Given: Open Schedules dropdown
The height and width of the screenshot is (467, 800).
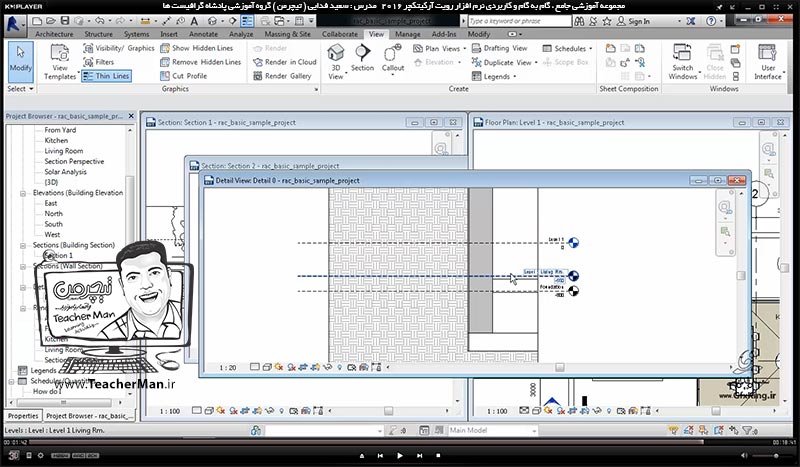Looking at the screenshot, I should [567, 48].
